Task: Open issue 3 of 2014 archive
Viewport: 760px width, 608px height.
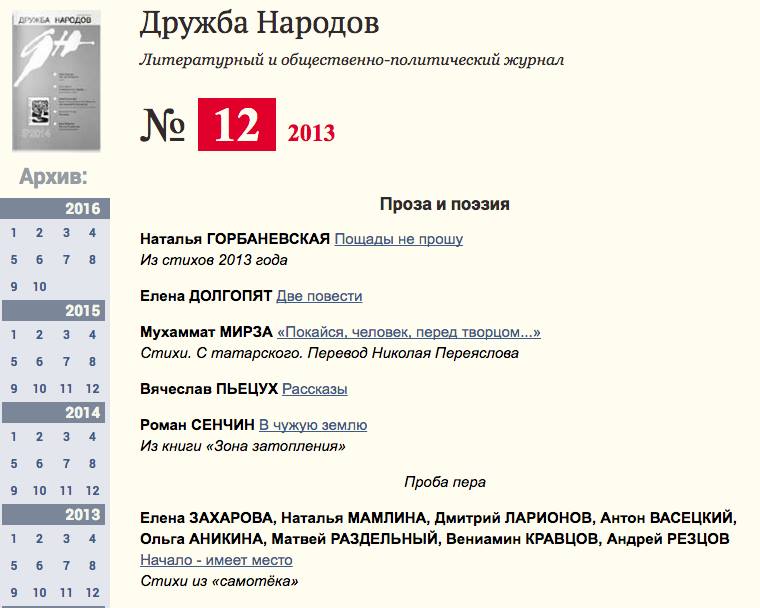Action: point(66,437)
